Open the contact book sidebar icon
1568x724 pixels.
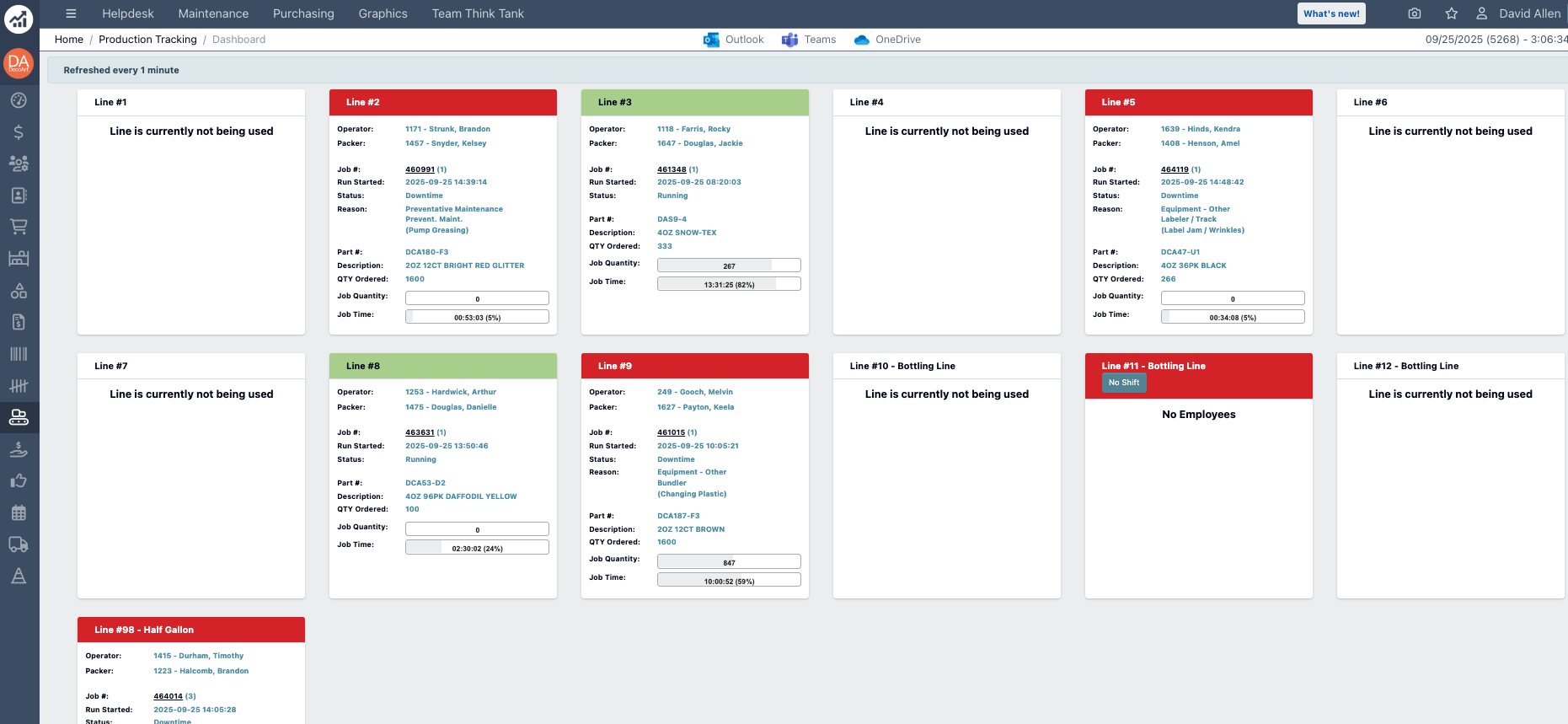19,196
